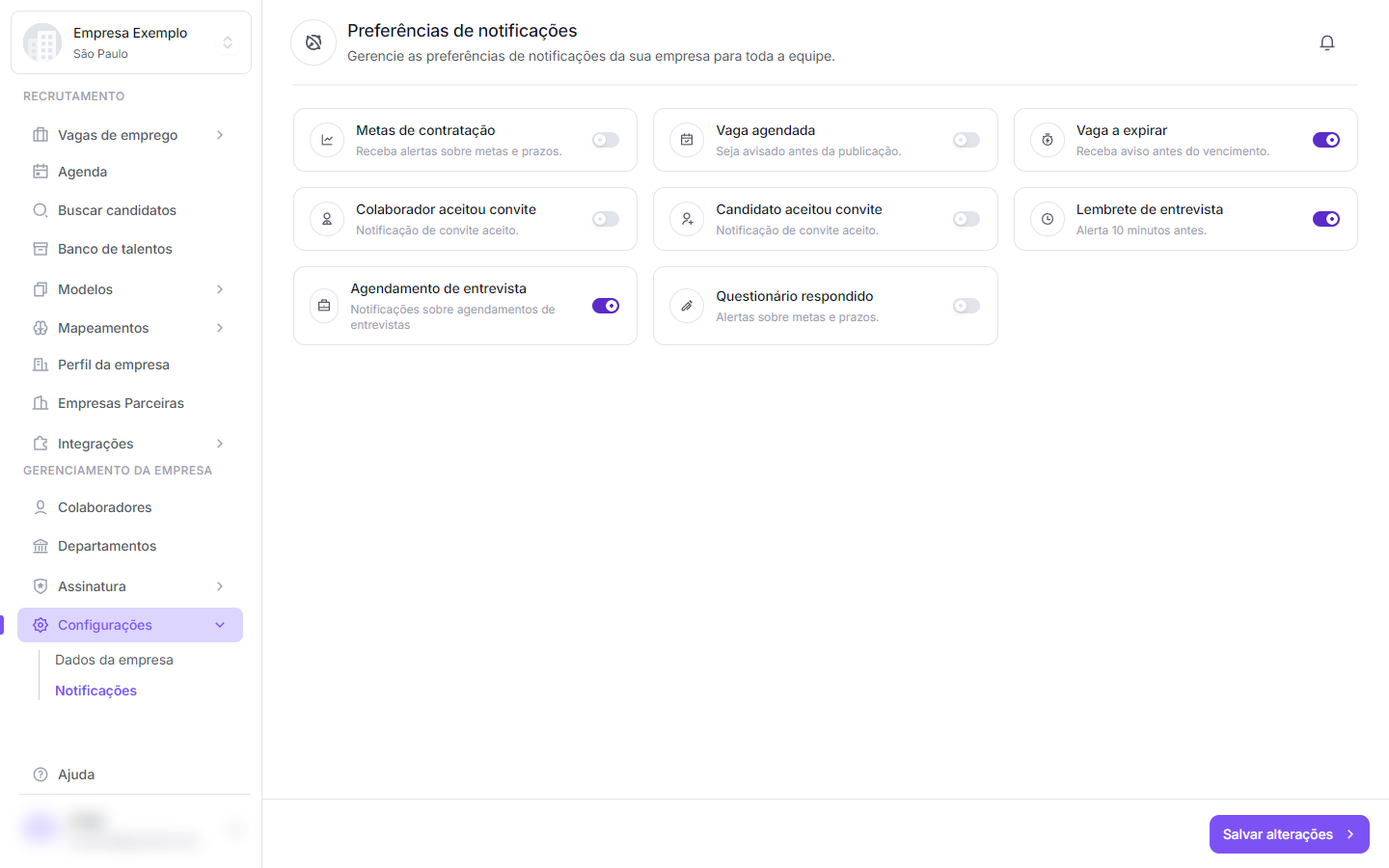Click the Modelos copy icon in sidebar
This screenshot has width=1389, height=868.
coord(41,289)
